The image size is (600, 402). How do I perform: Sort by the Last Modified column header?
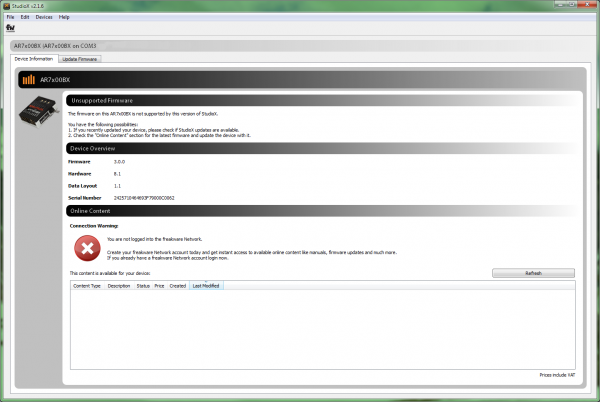coord(206,286)
